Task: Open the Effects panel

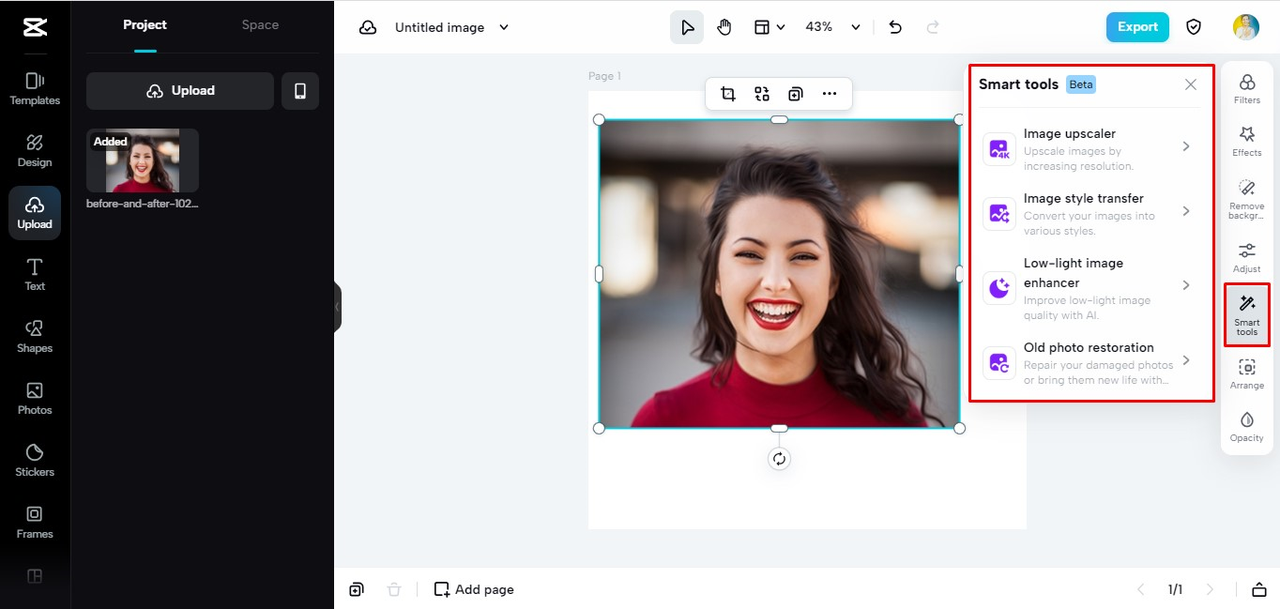Action: pos(1246,141)
